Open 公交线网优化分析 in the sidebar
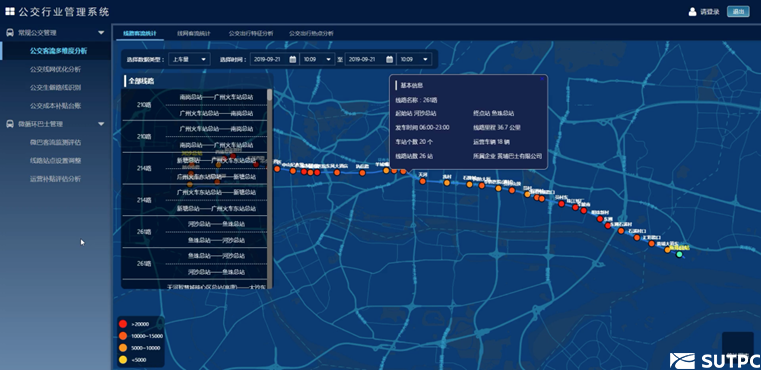The width and height of the screenshot is (761, 370). coord(55,69)
